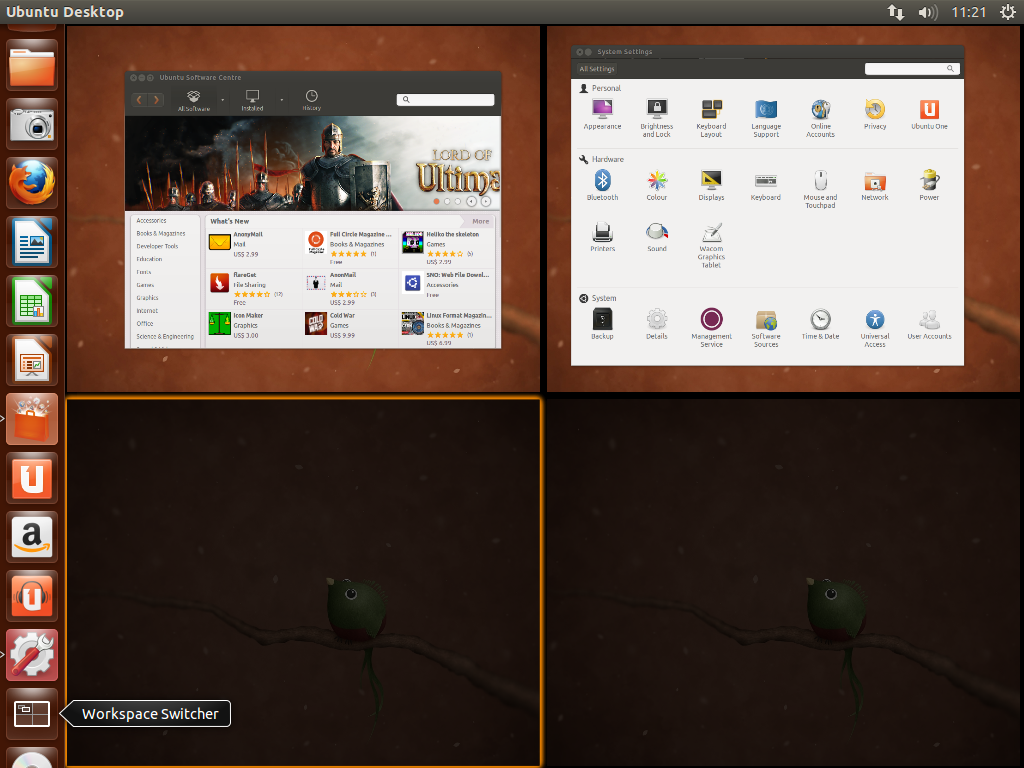This screenshot has height=768, width=1024.
Task: Select Developer Tools category
Action: pyautogui.click(x=157, y=246)
